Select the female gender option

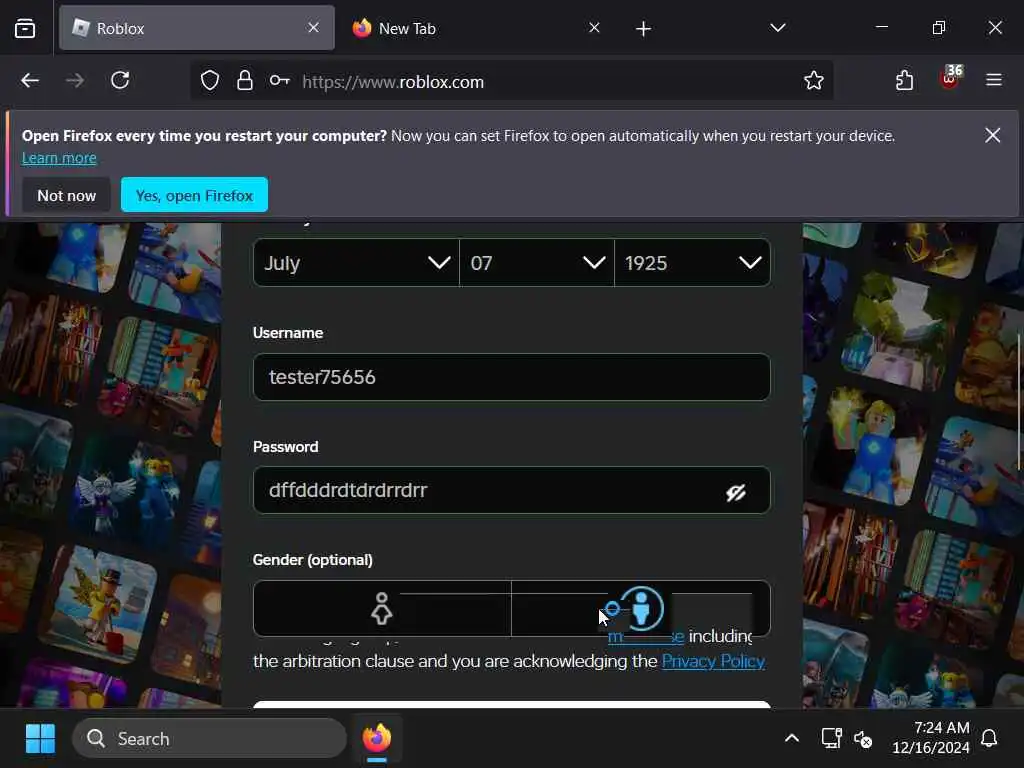[382, 609]
